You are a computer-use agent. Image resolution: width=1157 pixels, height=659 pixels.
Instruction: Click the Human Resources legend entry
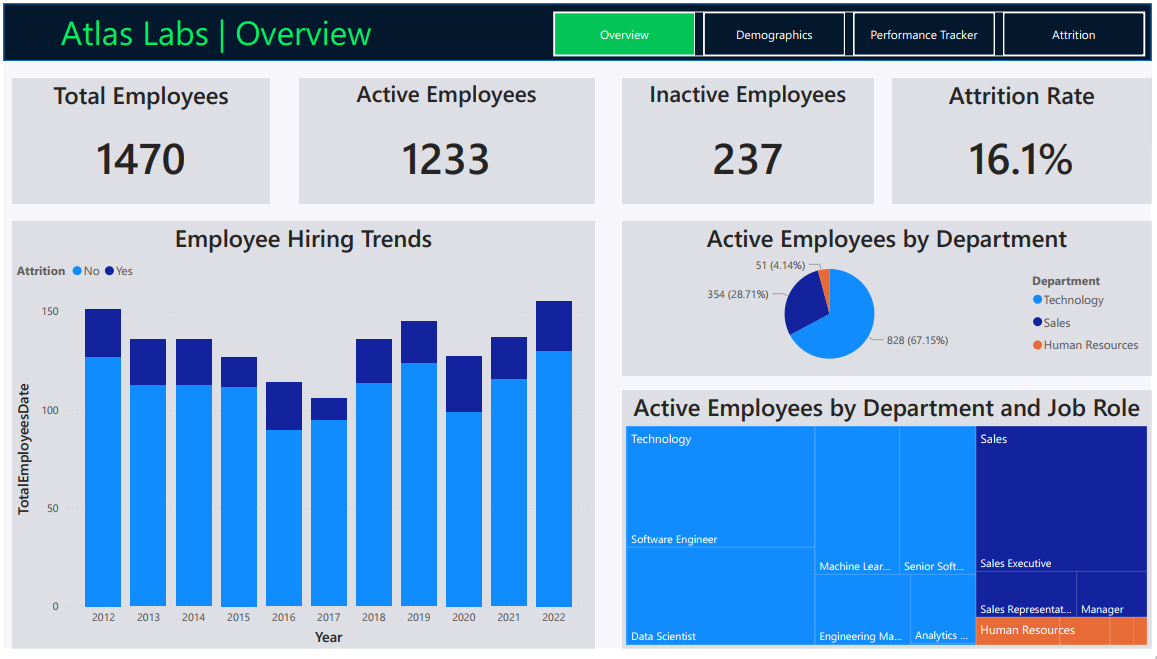tap(1085, 345)
